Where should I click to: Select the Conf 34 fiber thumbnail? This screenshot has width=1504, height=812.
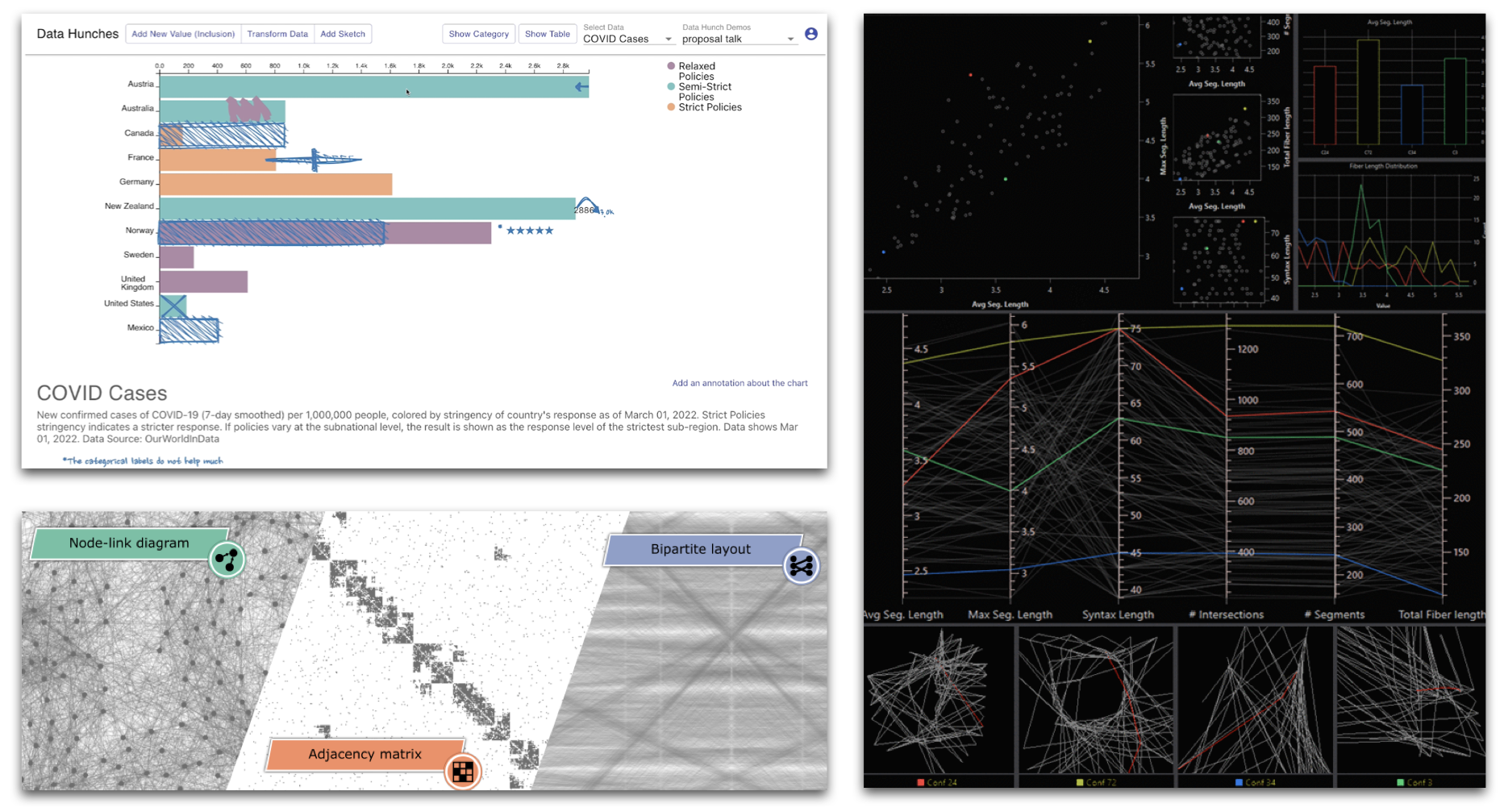click(1255, 701)
